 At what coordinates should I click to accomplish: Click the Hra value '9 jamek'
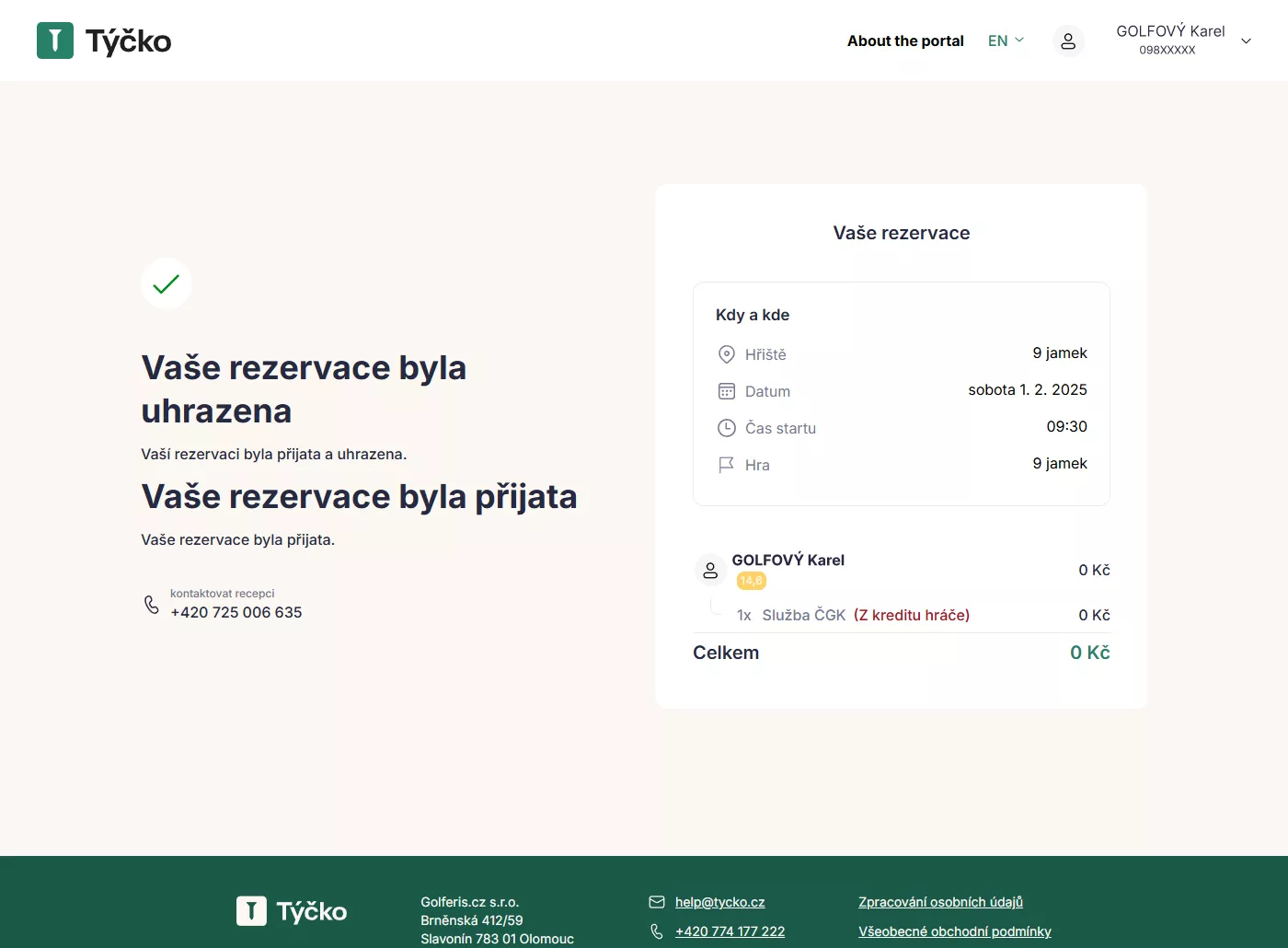(1060, 464)
